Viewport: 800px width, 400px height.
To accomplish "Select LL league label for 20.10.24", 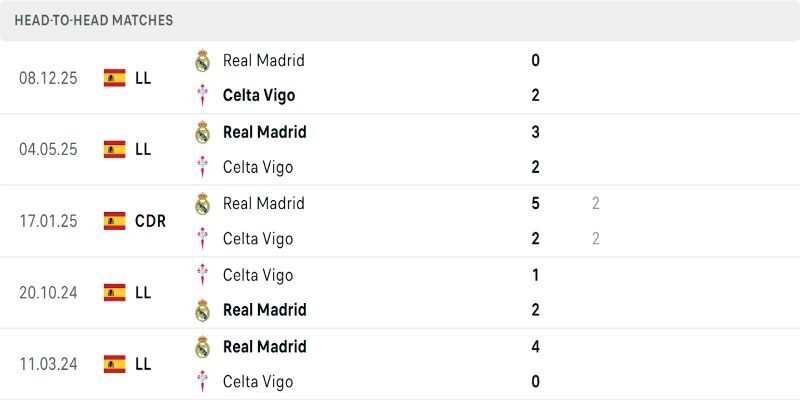I will pyautogui.click(x=143, y=292).
